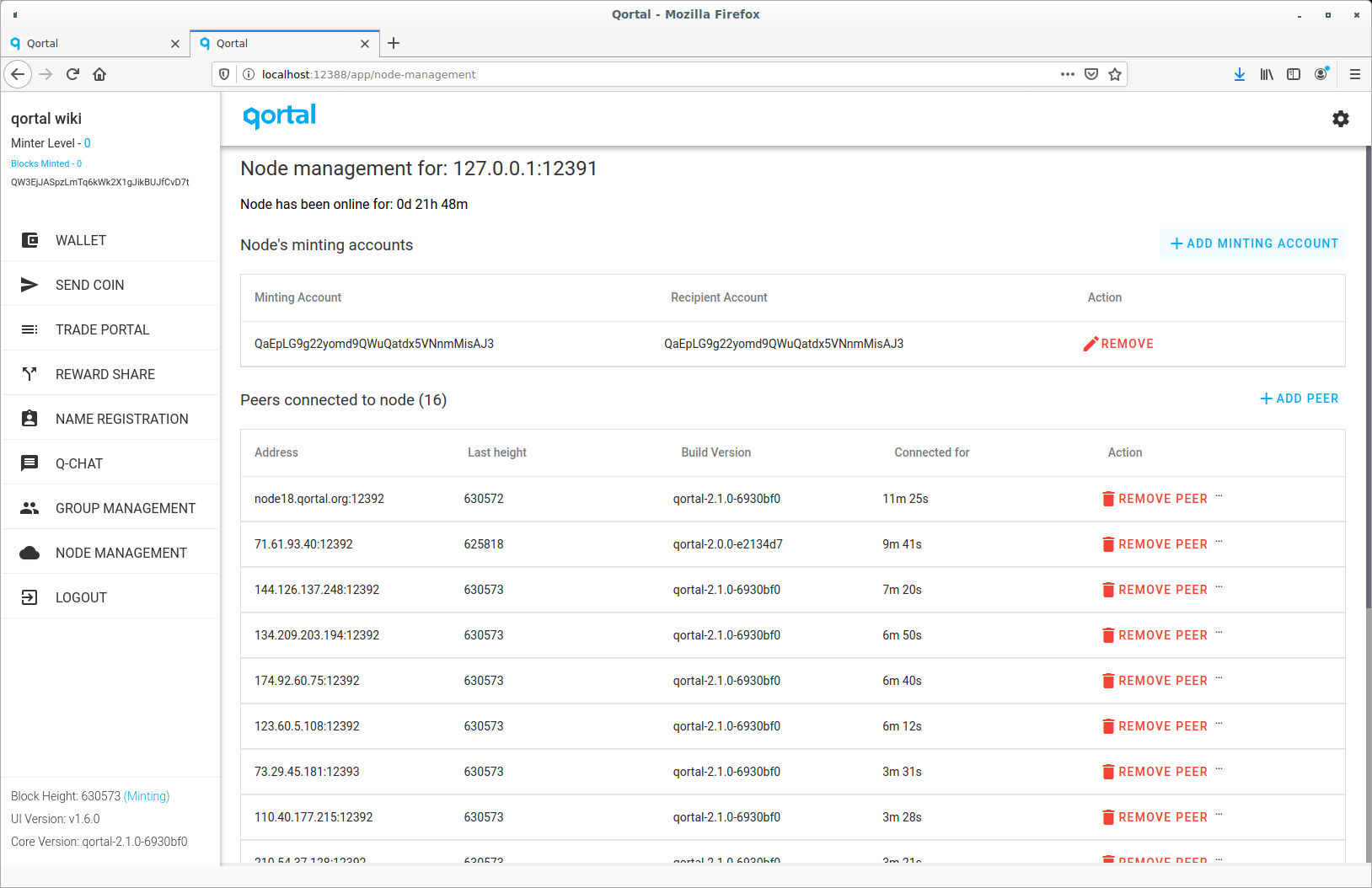The width and height of the screenshot is (1372, 888).
Task: Go to Firefox home page
Action: tap(99, 74)
